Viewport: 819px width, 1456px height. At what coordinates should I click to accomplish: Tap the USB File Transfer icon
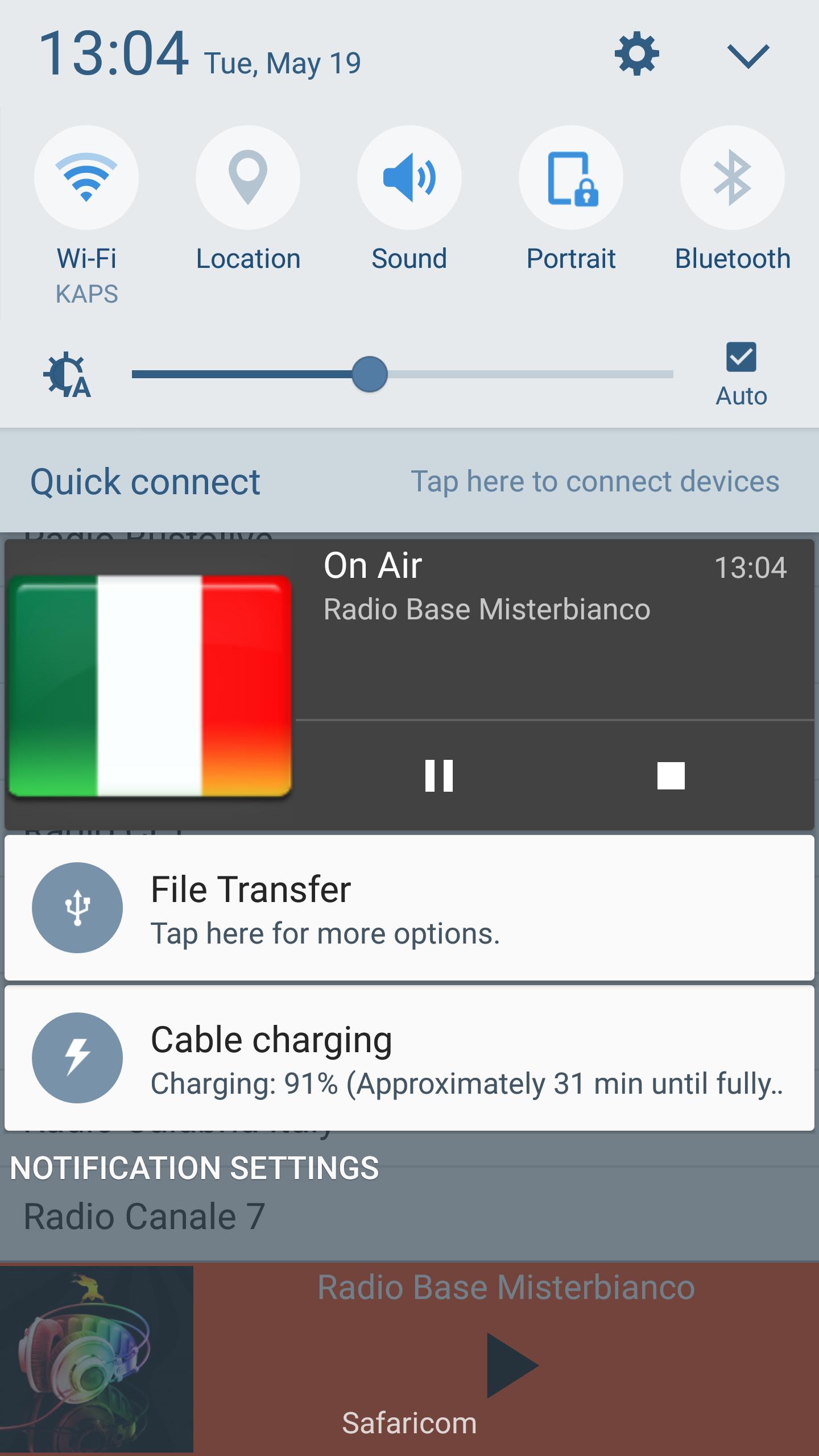77,908
